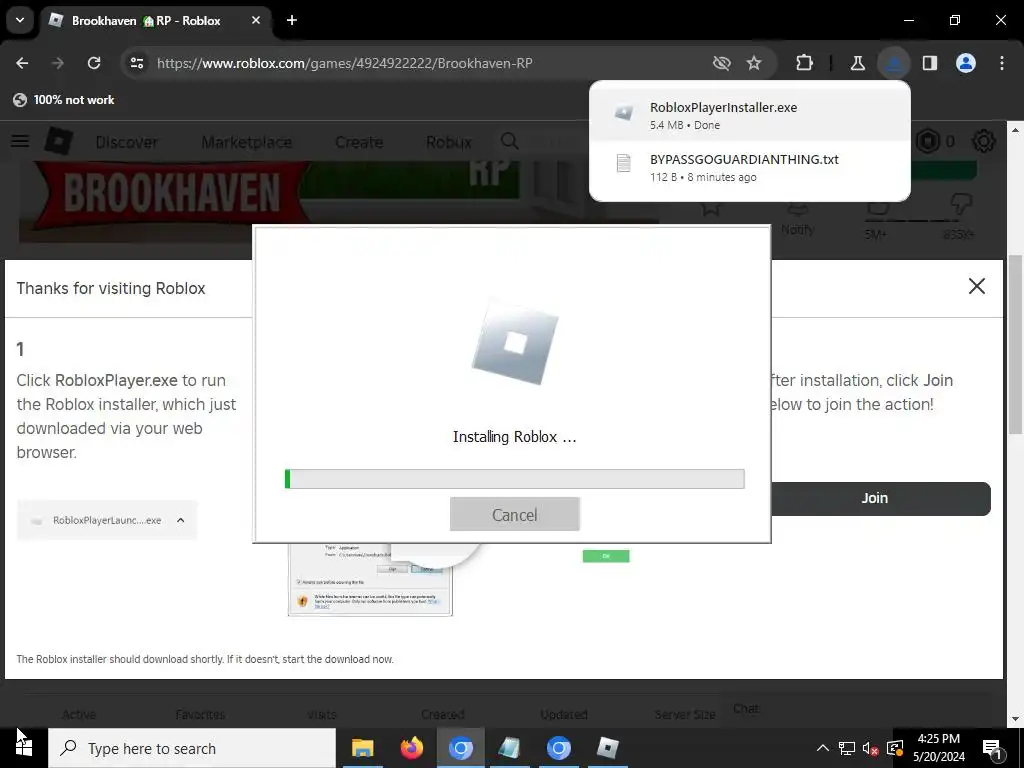This screenshot has height=768, width=1024.
Task: Click the muted volume tray icon
Action: pyautogui.click(x=870, y=748)
